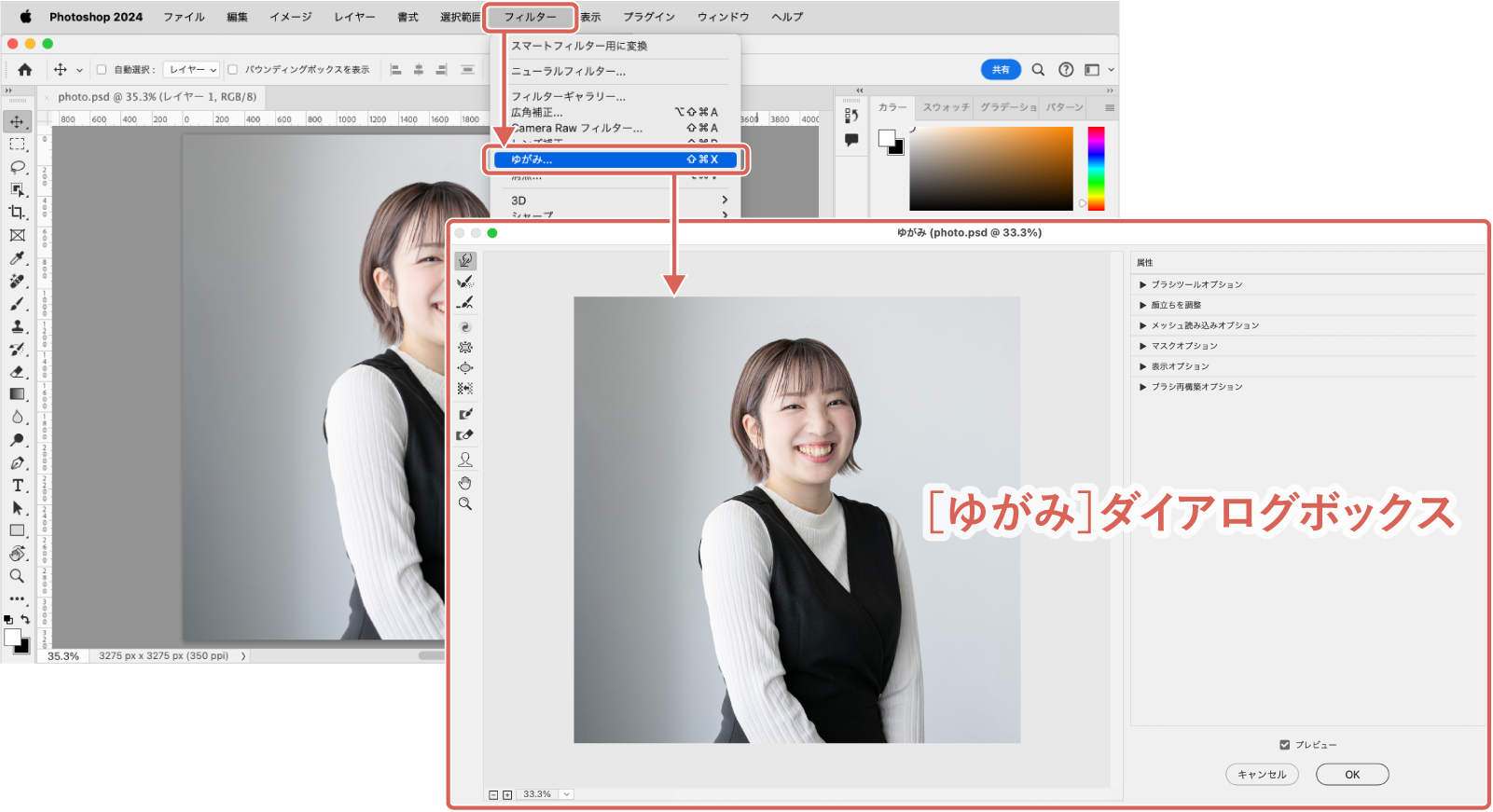
Task: Click the blue 共有 share button
Action: coord(1001,70)
